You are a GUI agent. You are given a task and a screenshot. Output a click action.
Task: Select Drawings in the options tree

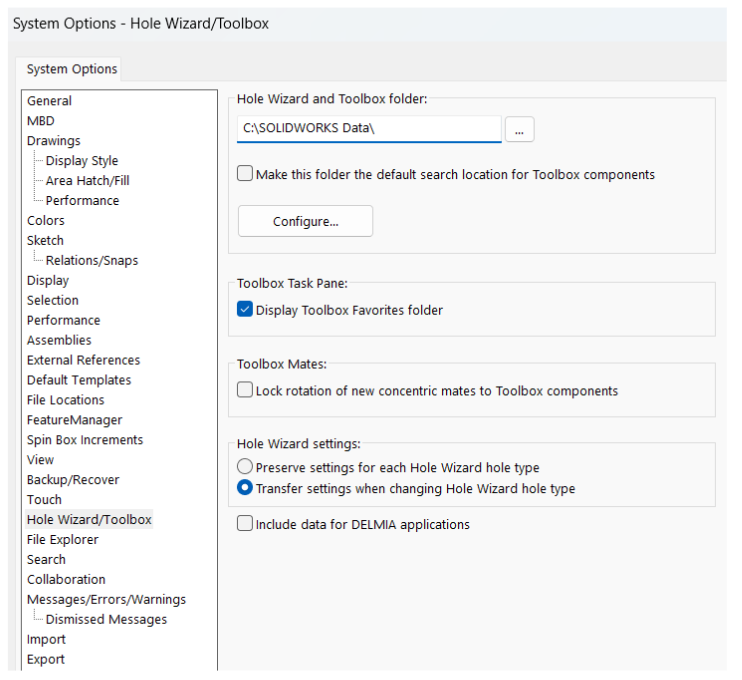click(x=54, y=141)
